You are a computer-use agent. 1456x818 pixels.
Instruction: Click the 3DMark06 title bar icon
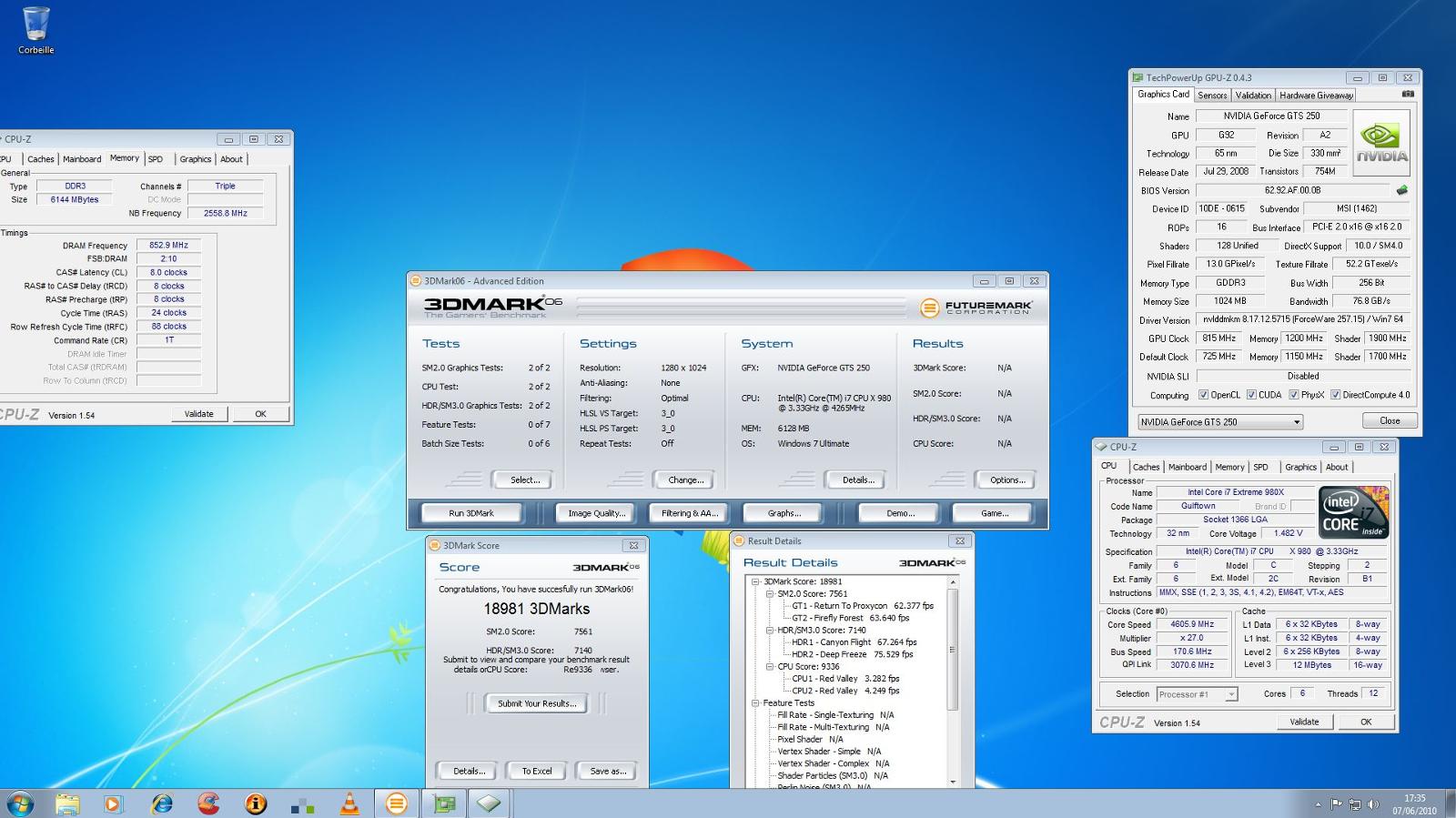click(416, 281)
